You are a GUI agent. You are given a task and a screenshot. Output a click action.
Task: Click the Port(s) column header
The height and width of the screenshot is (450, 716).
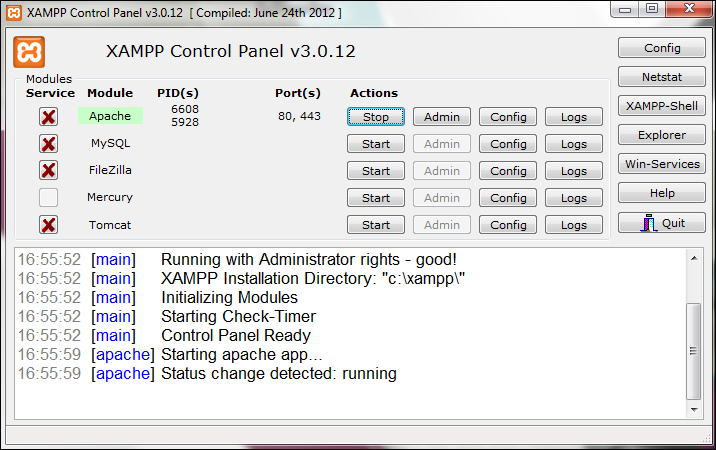[298, 93]
